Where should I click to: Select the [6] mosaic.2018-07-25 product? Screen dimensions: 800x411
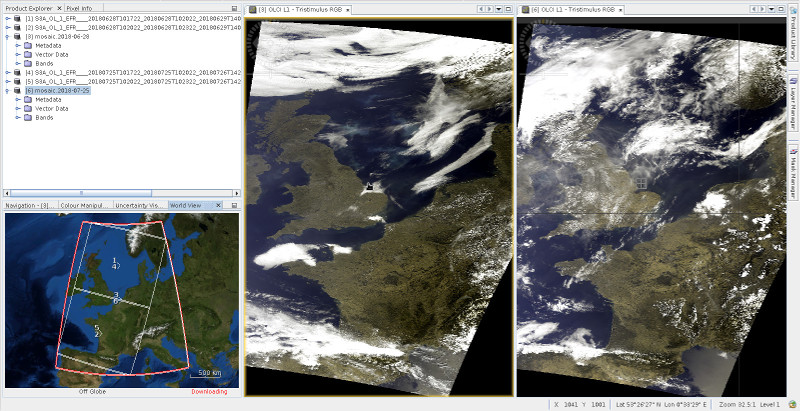click(x=57, y=90)
